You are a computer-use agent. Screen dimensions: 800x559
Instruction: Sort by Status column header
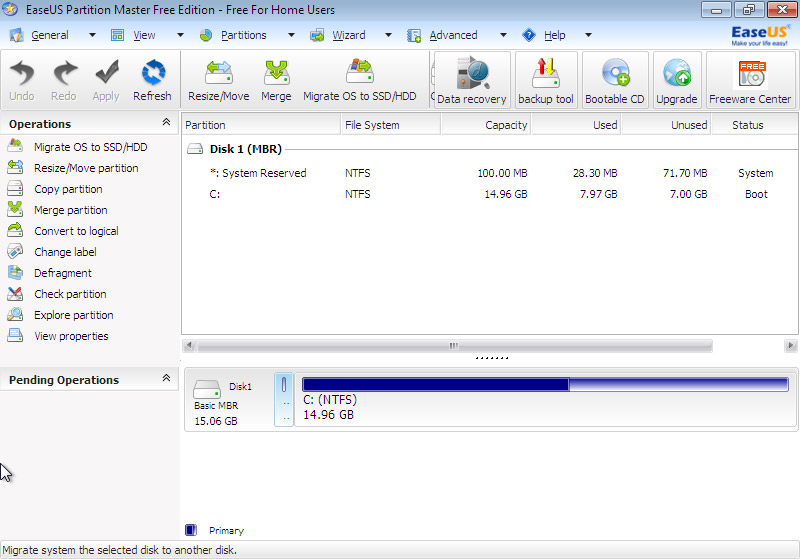point(755,125)
